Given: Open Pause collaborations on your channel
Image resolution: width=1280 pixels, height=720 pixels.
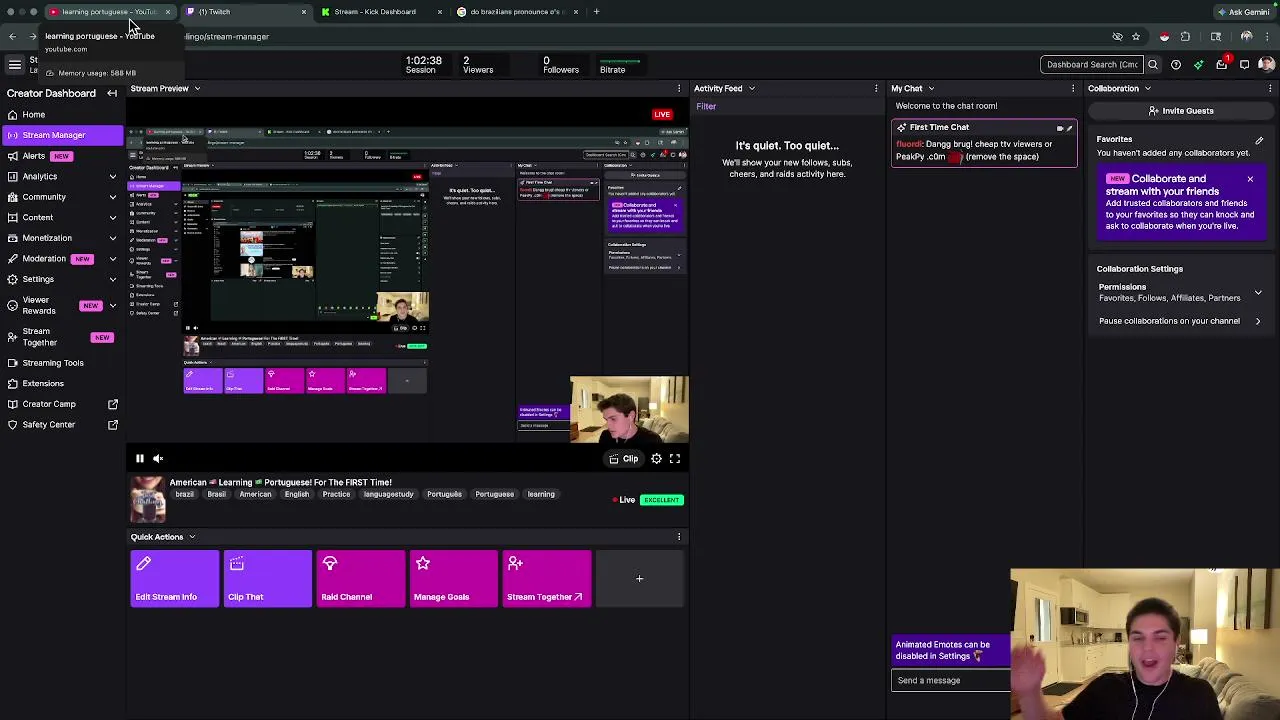Looking at the screenshot, I should [x=1179, y=321].
